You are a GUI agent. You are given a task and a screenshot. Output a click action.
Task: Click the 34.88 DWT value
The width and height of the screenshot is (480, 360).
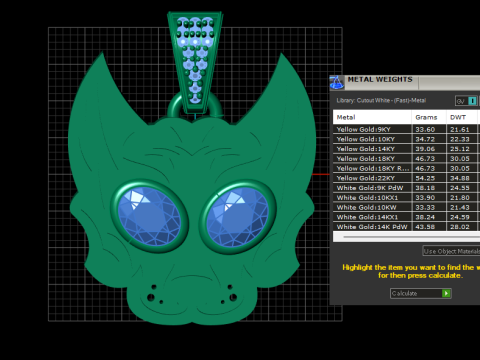[460, 178]
